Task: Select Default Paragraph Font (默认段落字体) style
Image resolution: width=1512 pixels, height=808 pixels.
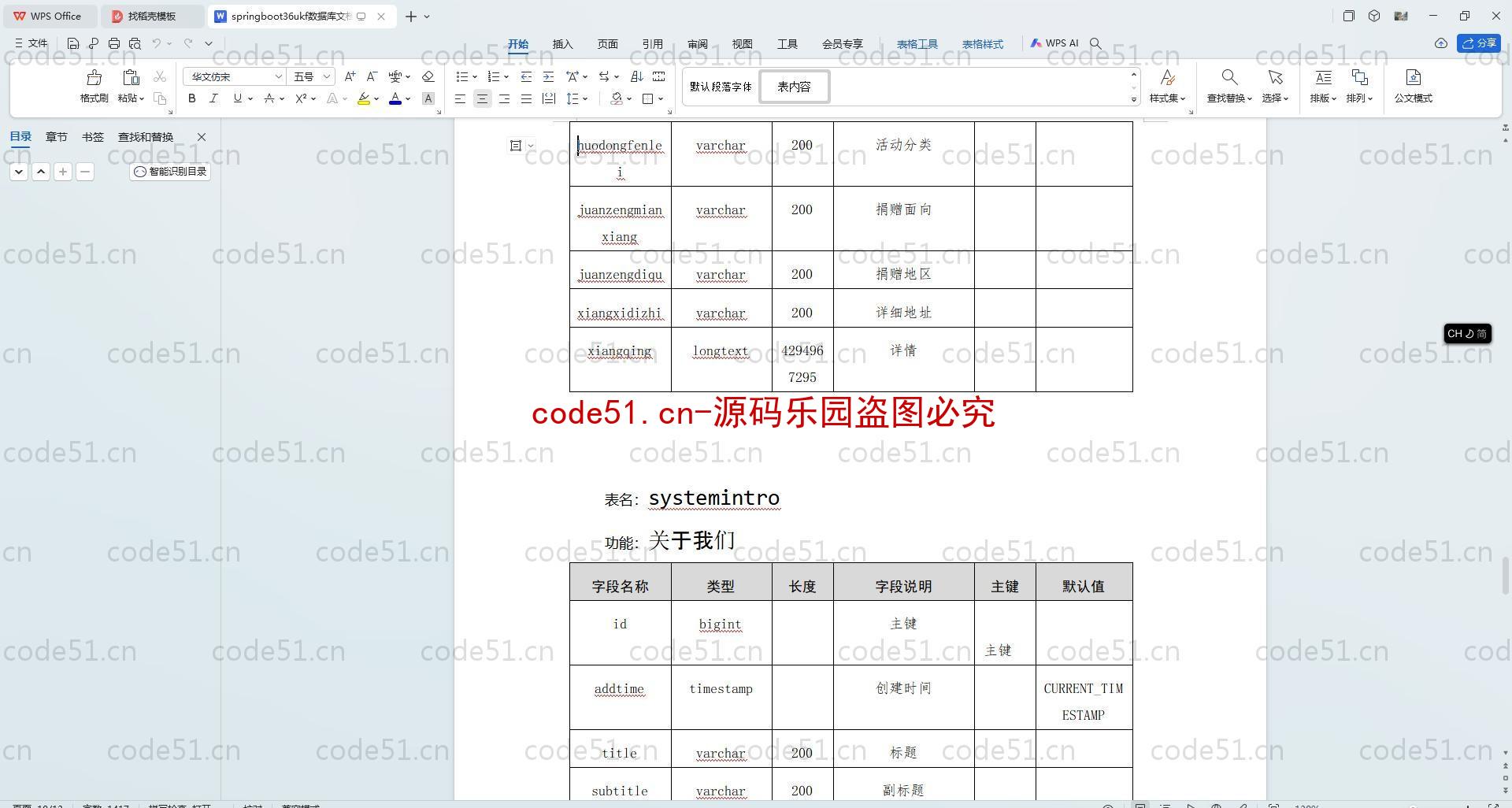Action: coord(721,87)
